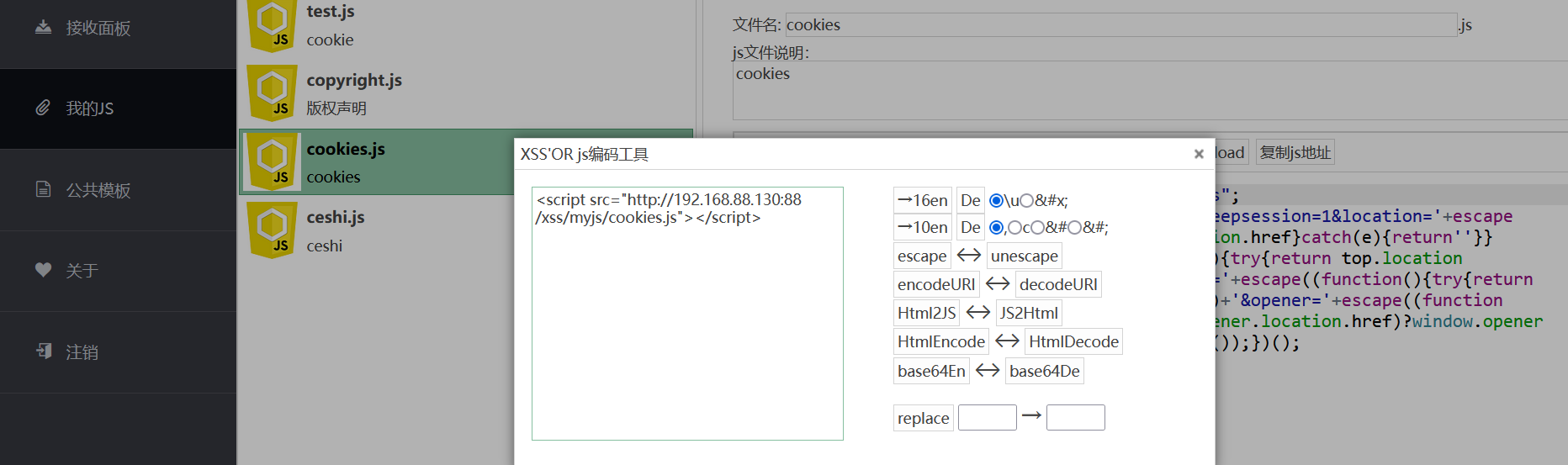Click the base64En button
1568x465 pixels.
[x=931, y=371]
